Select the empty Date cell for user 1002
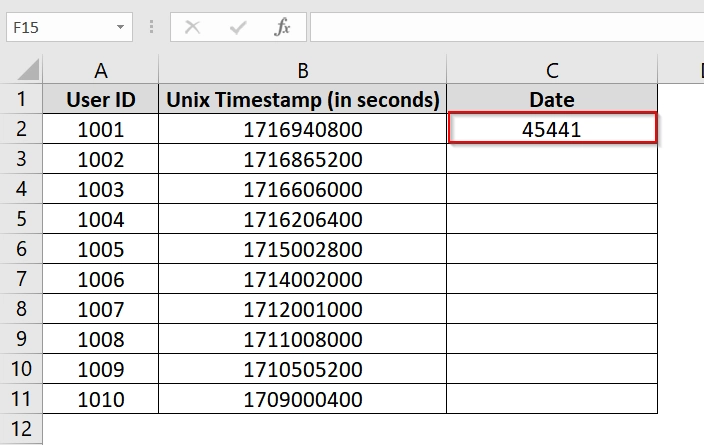 pyautogui.click(x=552, y=159)
